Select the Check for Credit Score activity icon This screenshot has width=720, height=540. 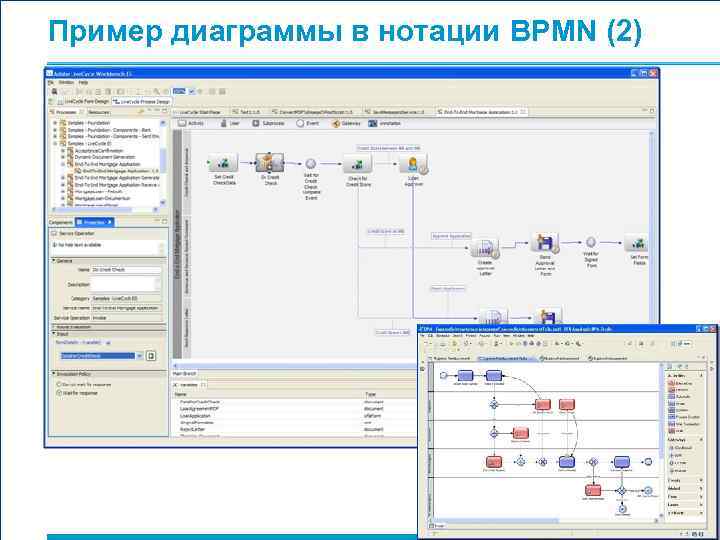358,164
